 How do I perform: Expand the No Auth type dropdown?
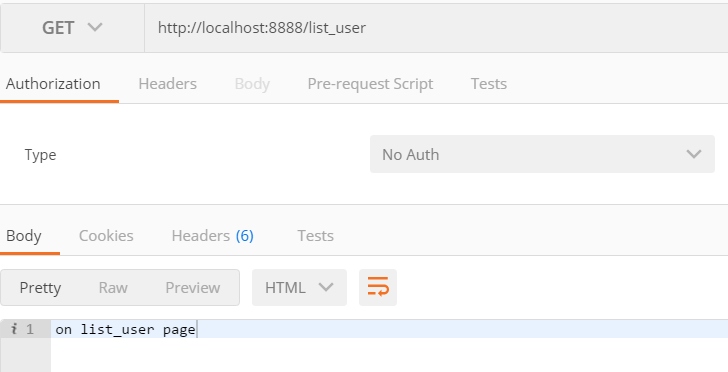tap(542, 154)
